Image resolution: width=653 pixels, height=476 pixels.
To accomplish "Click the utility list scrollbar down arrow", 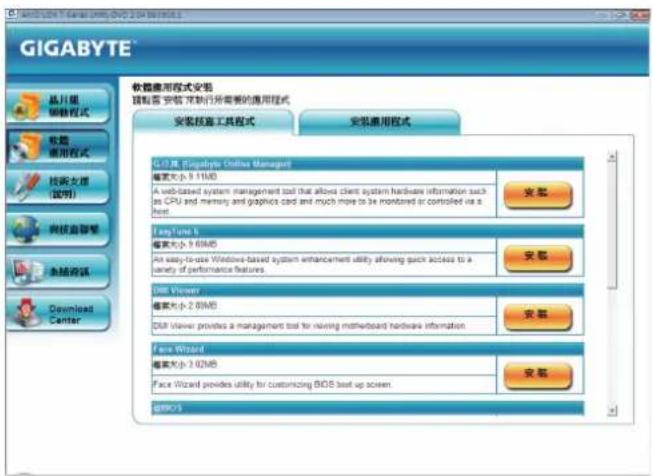I will 612,411.
